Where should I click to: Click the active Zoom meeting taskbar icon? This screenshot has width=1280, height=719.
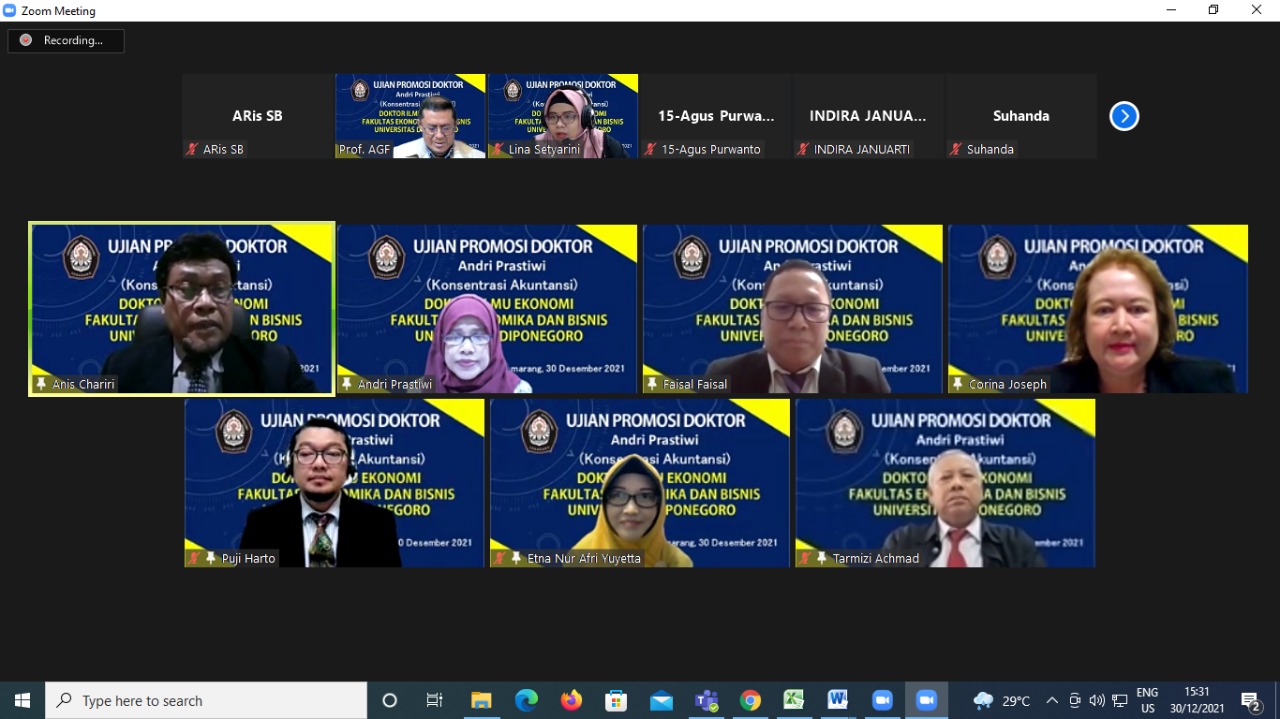pos(926,700)
